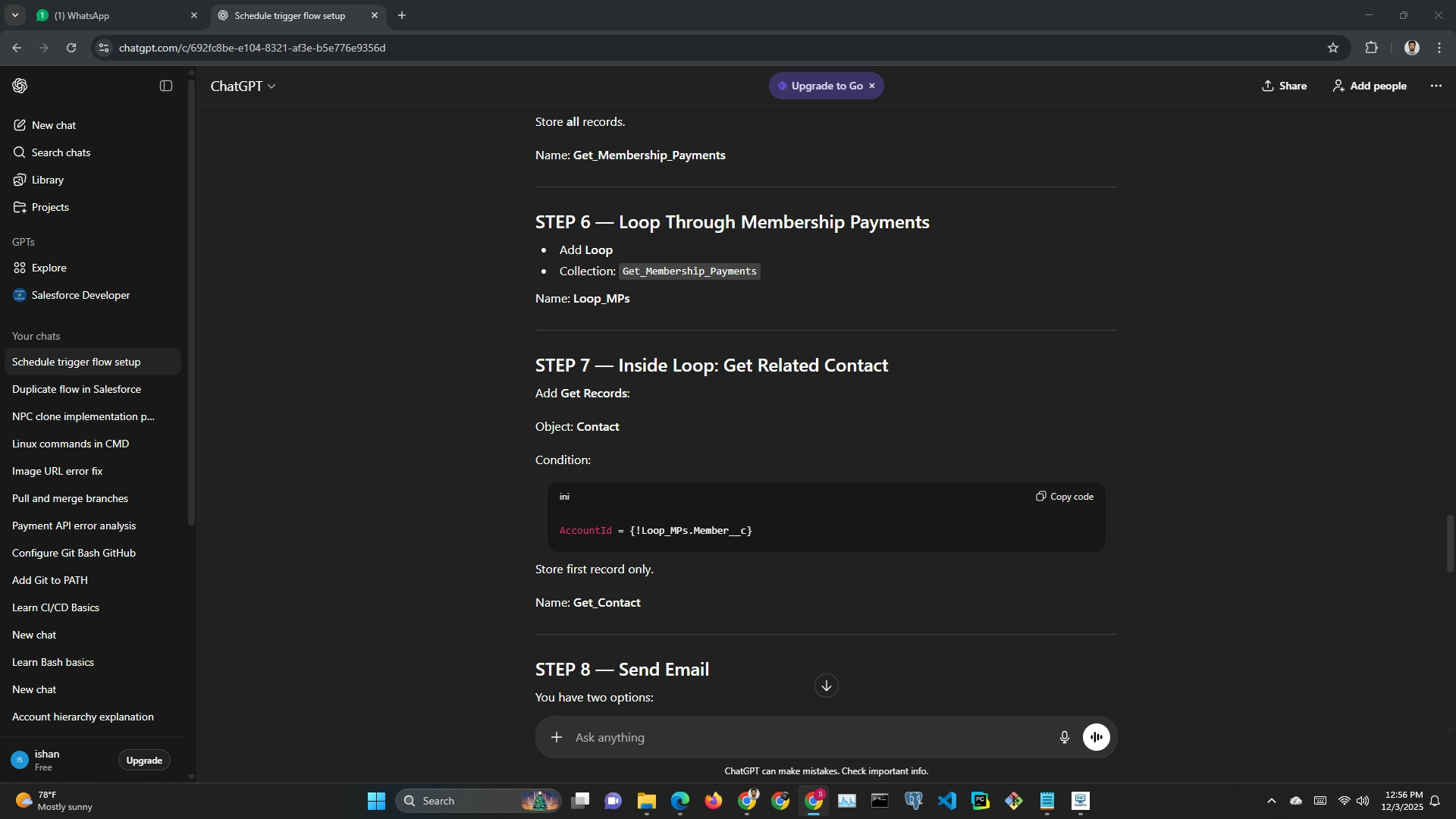Open Search chats
Viewport: 1456px width, 819px height.
pyautogui.click(x=61, y=152)
